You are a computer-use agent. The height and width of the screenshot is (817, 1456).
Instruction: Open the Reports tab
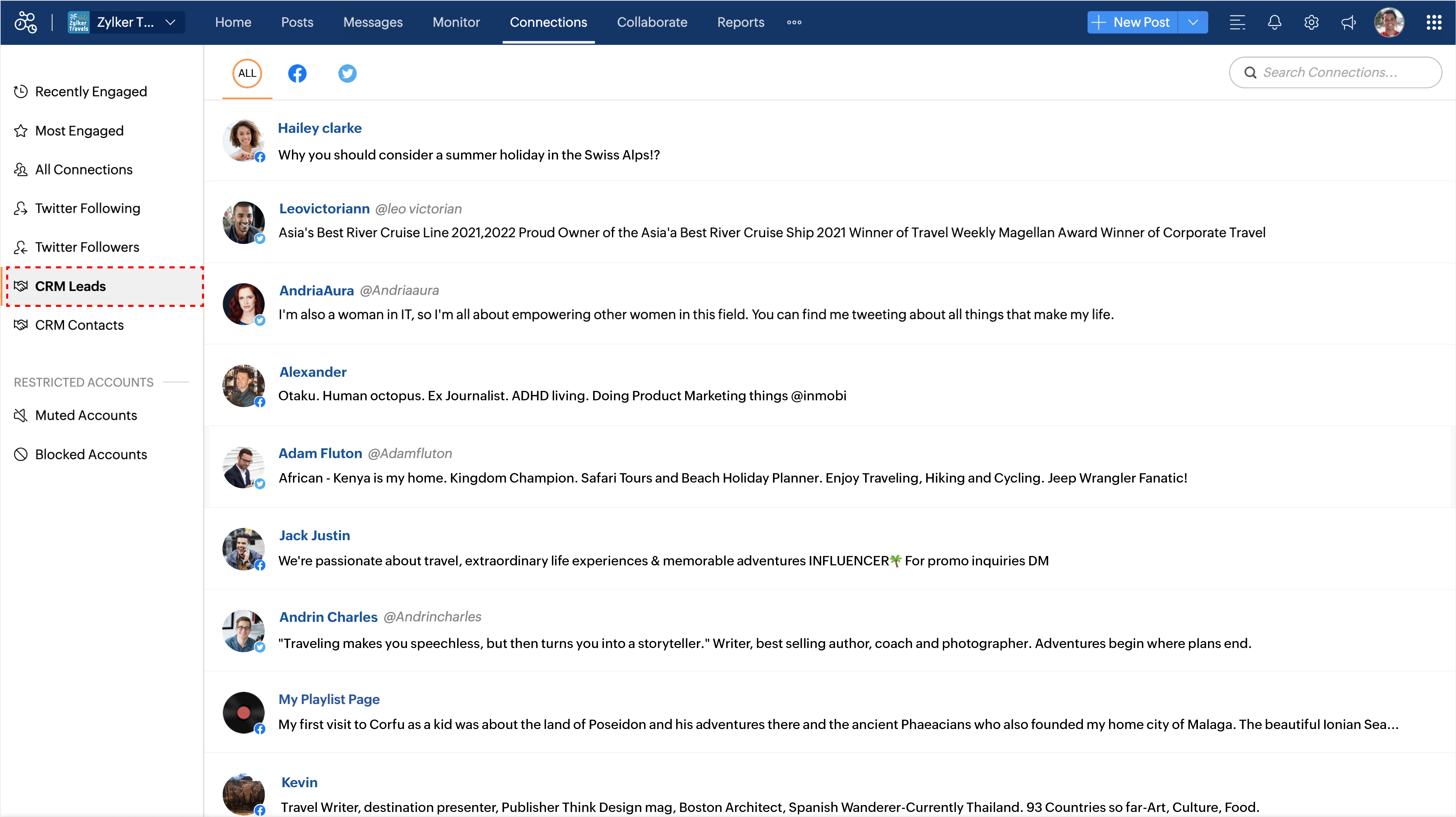point(740,22)
